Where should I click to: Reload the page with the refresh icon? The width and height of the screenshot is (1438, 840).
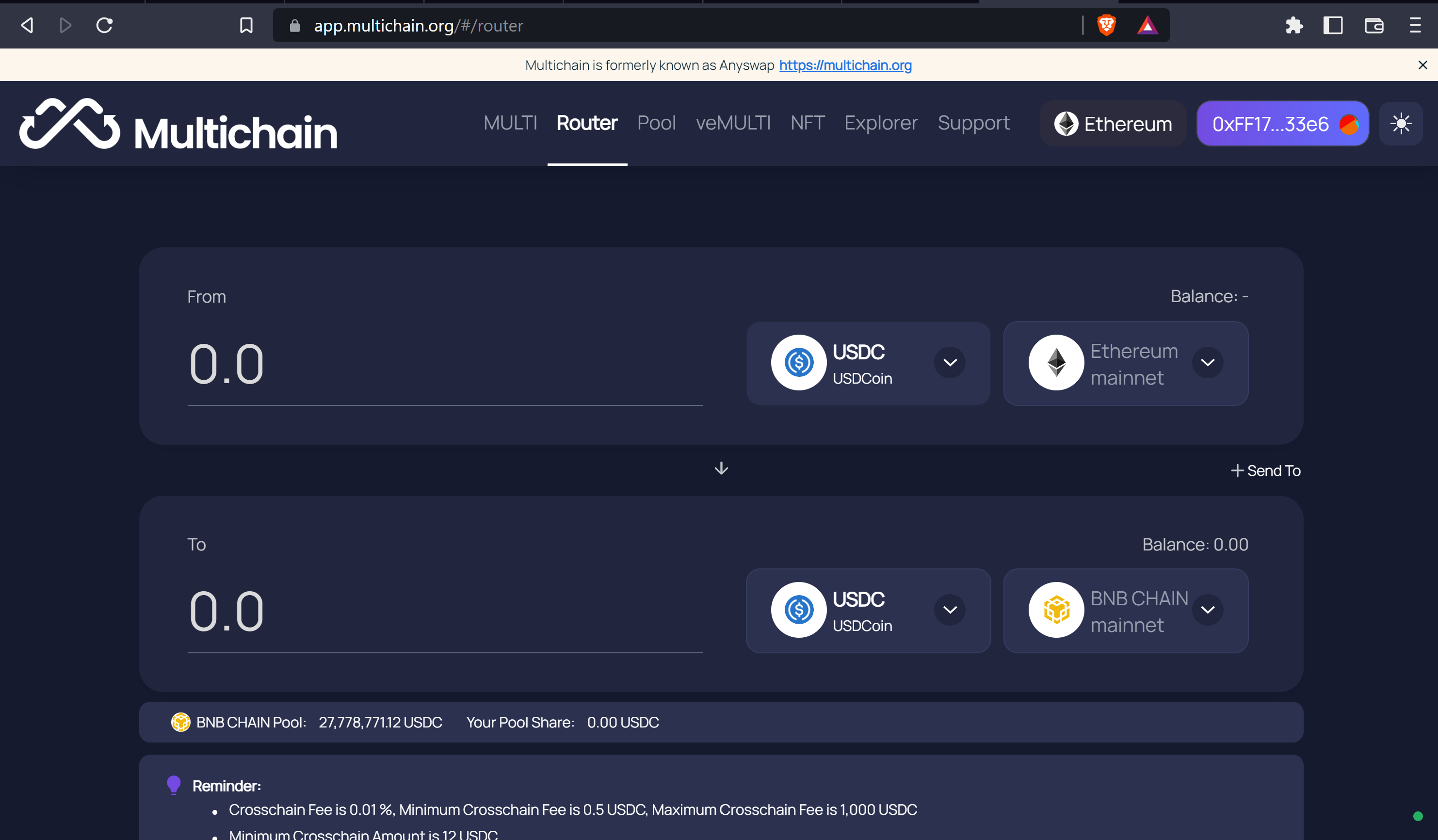click(x=104, y=25)
